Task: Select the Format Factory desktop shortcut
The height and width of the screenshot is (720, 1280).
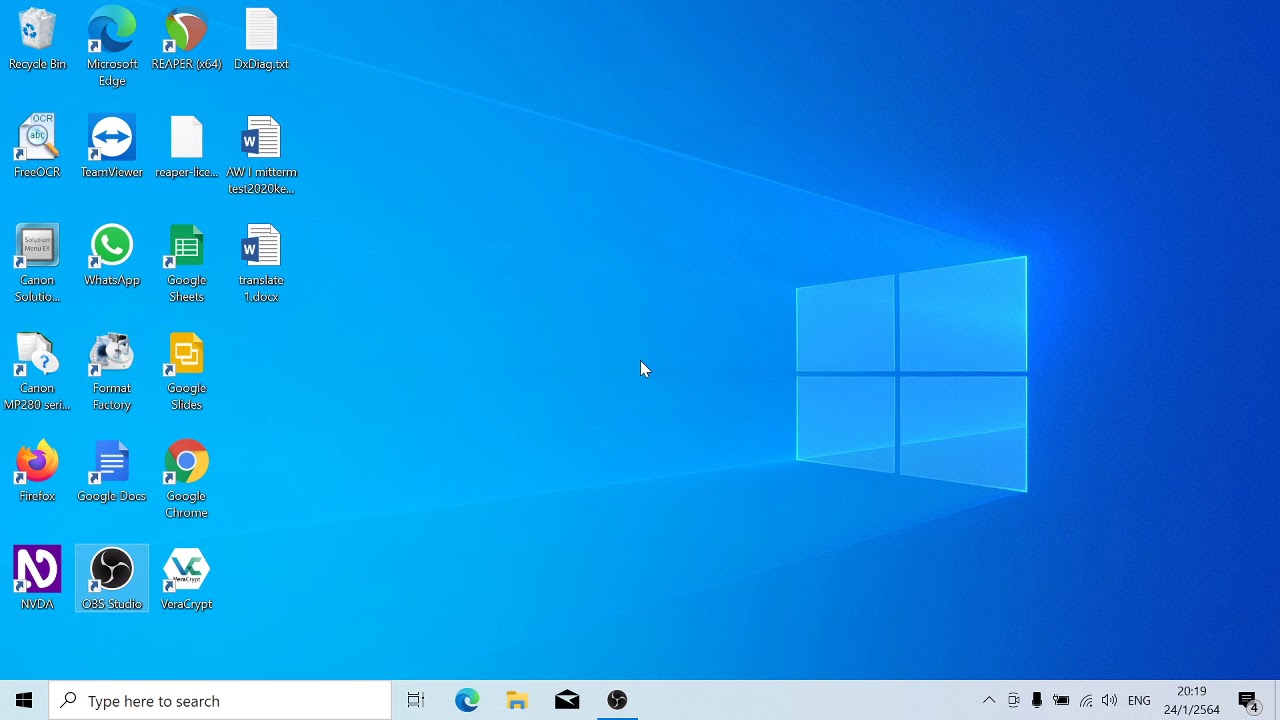Action: [x=112, y=371]
